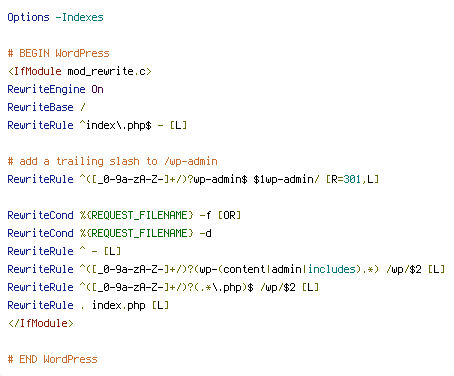Click the '^index\.php$' pattern text
This screenshot has width=454, height=376.
pos(116,125)
